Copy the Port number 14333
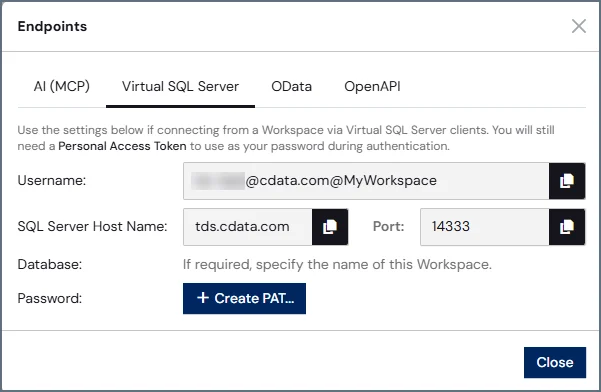 click(x=567, y=227)
